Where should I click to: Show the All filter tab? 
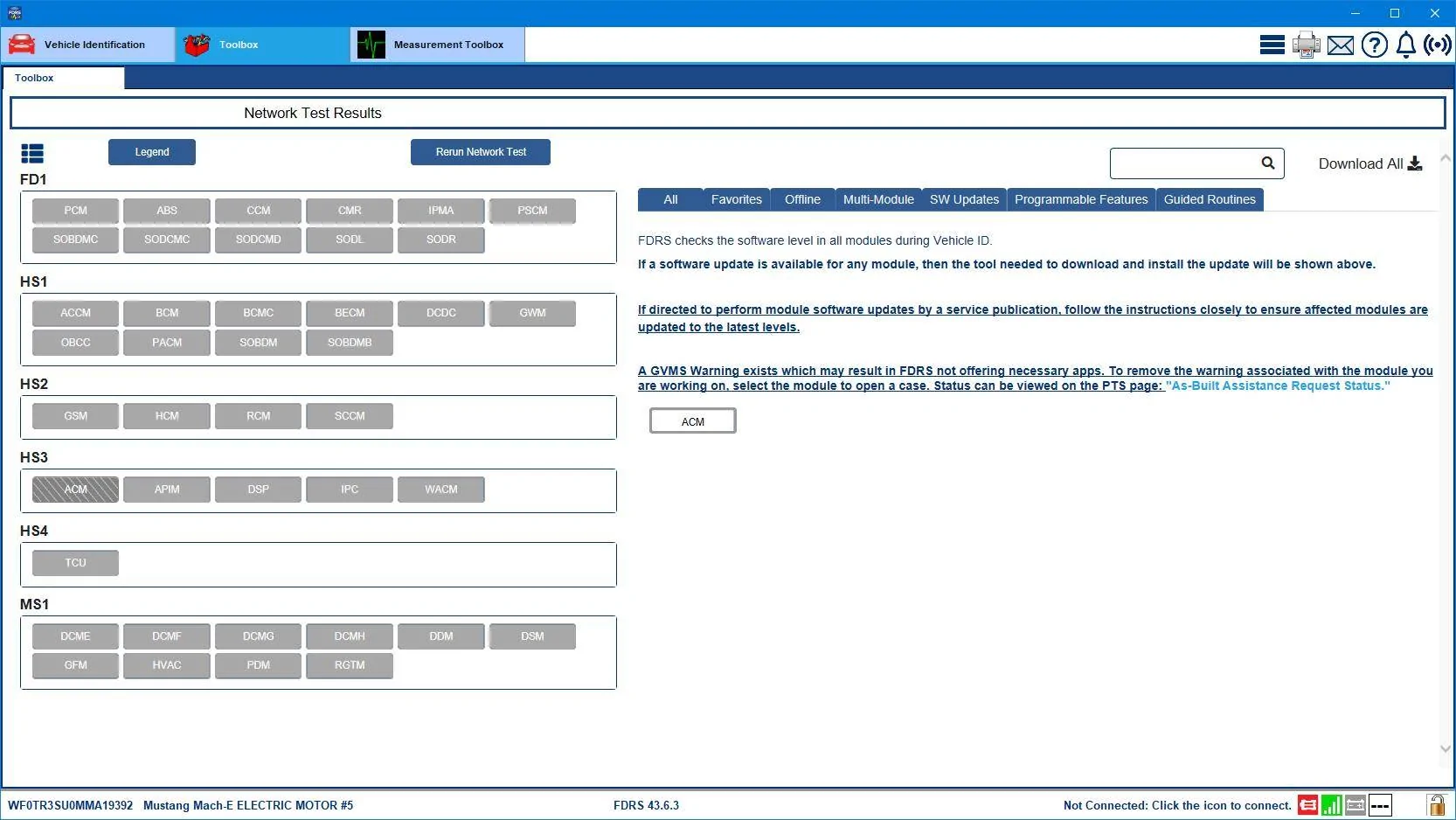(x=670, y=199)
